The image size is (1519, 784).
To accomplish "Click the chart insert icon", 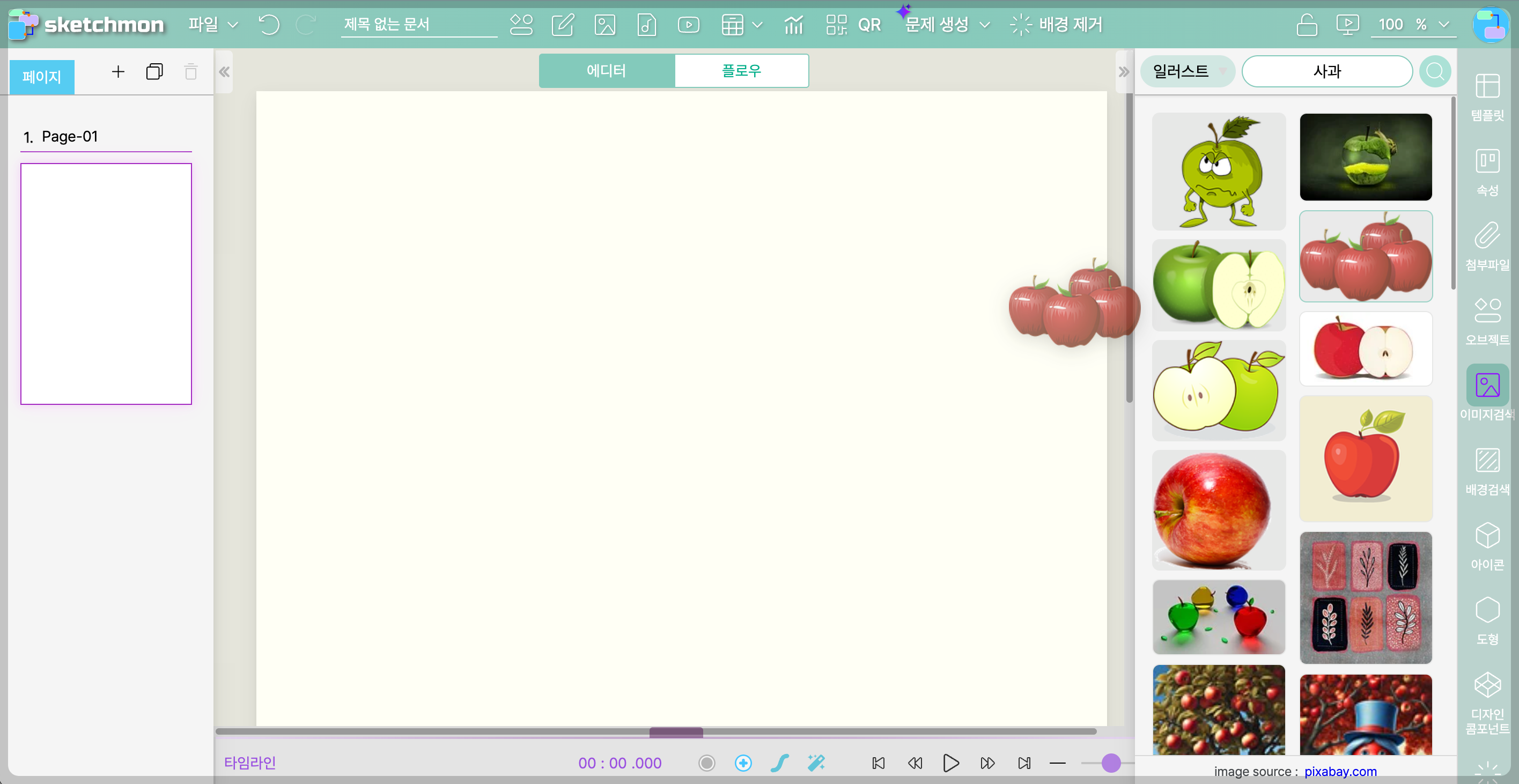I will tap(793, 25).
